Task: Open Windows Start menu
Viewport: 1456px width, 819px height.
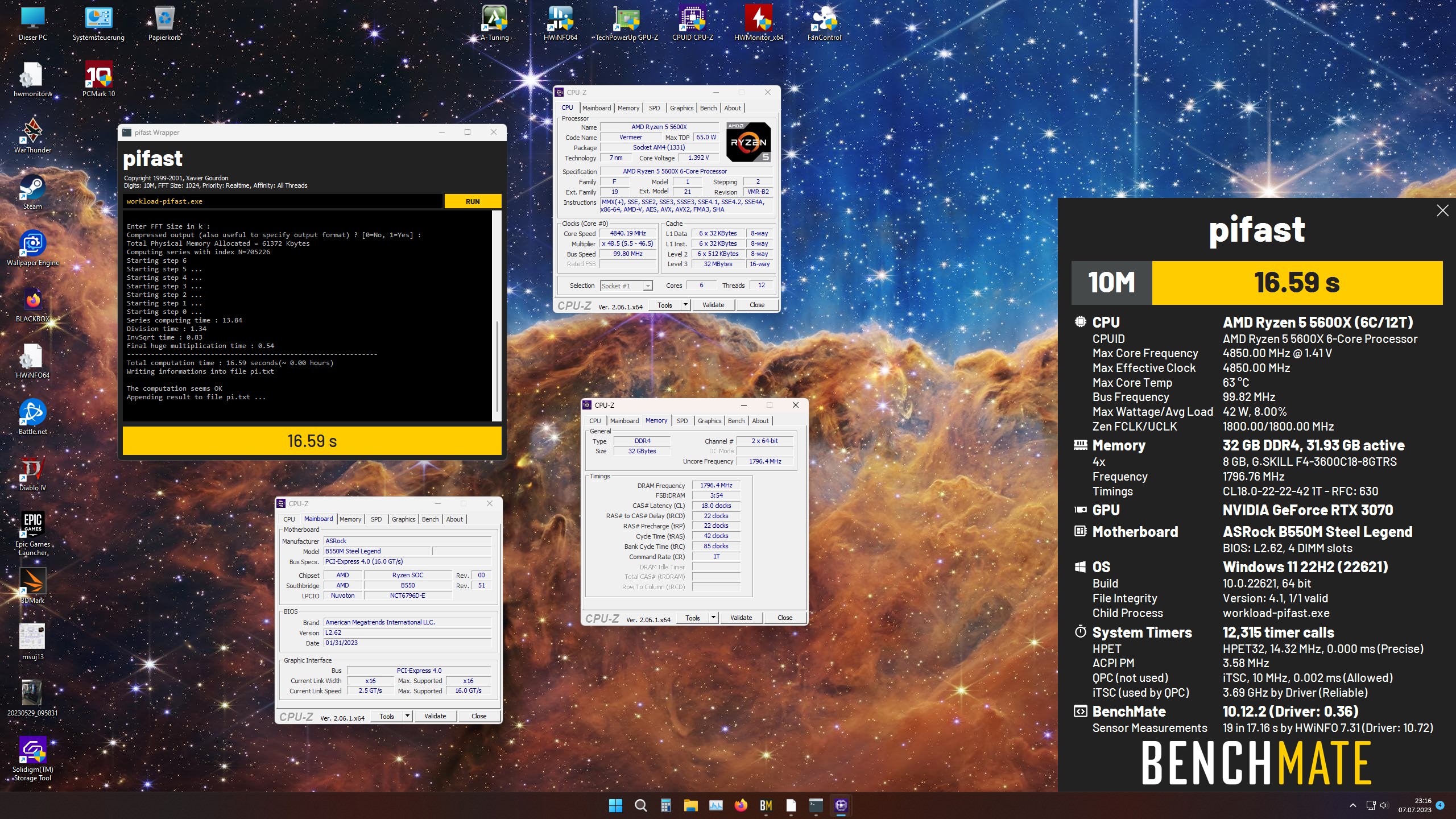Action: [615, 805]
